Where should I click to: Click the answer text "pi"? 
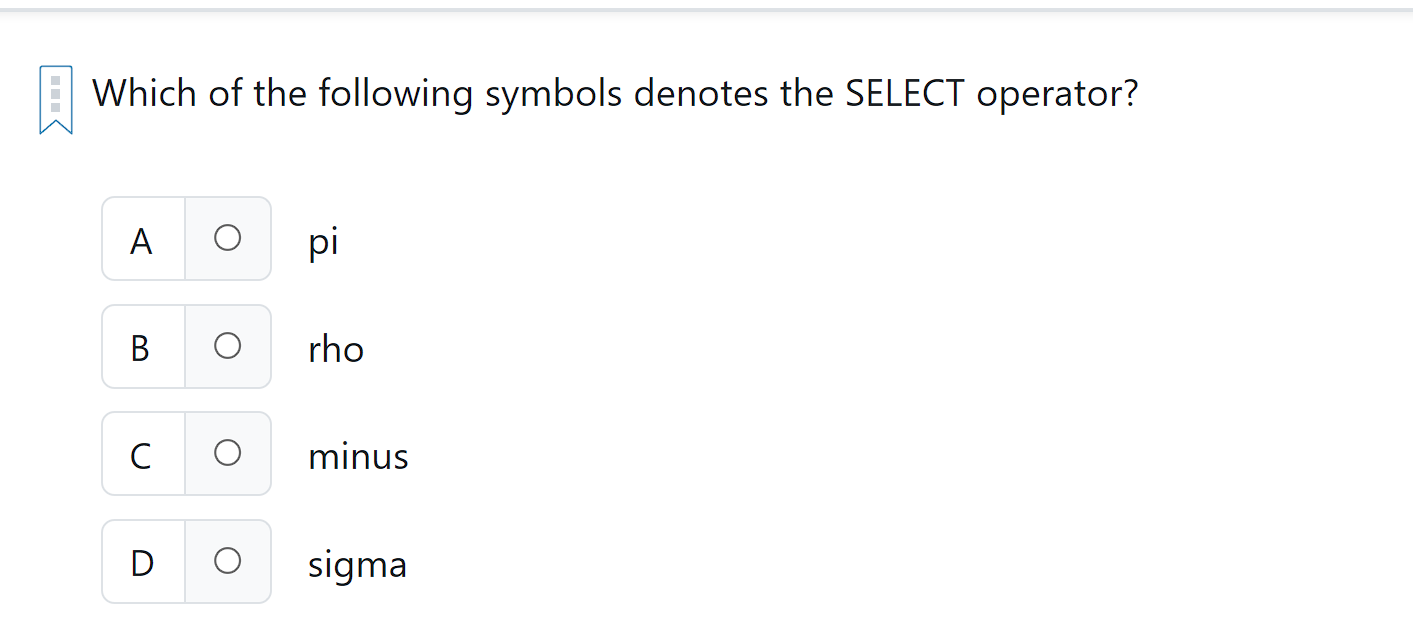click(x=323, y=240)
